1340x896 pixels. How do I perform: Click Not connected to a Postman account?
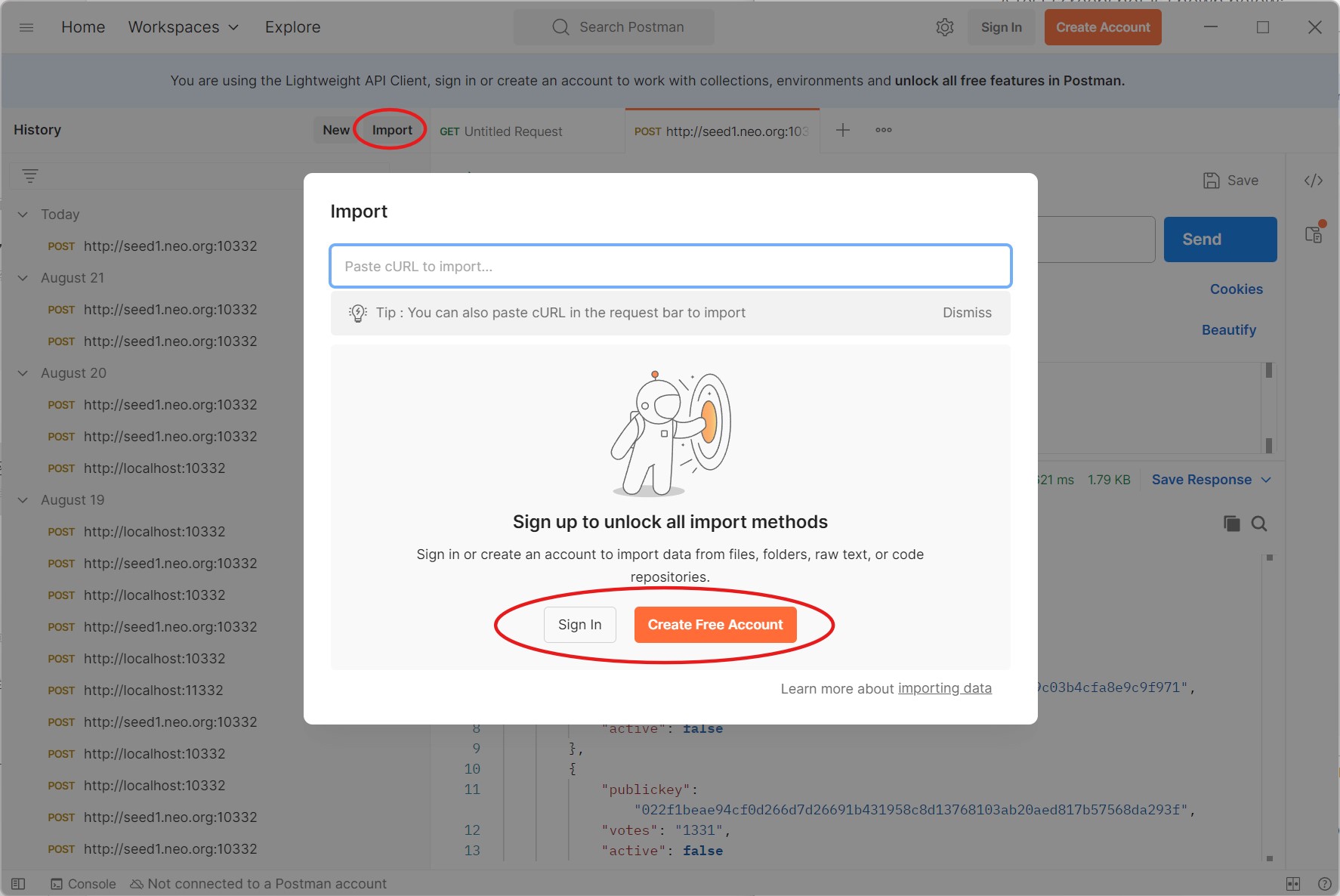coord(258,884)
